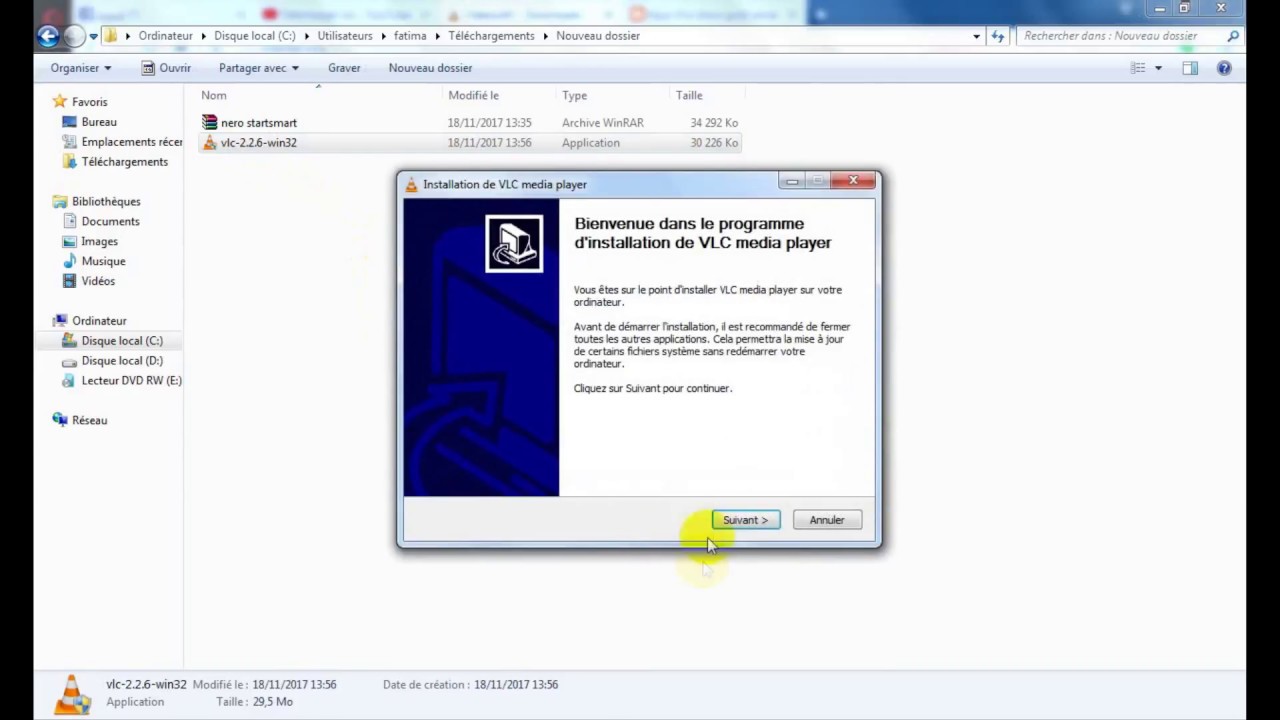Open the recent locations dropdown arrow
The image size is (1280, 720).
(93, 36)
